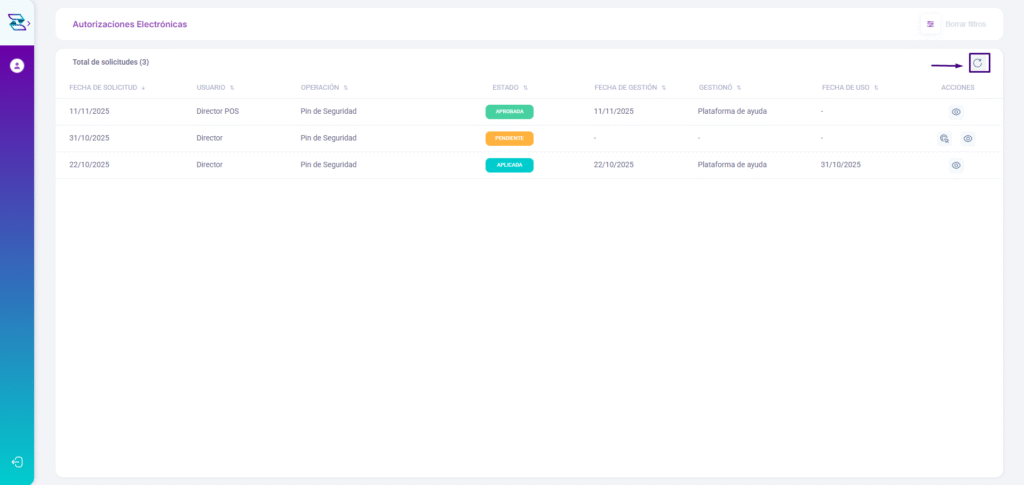
Task: Click the app logo in sidebar
Action: point(16,22)
